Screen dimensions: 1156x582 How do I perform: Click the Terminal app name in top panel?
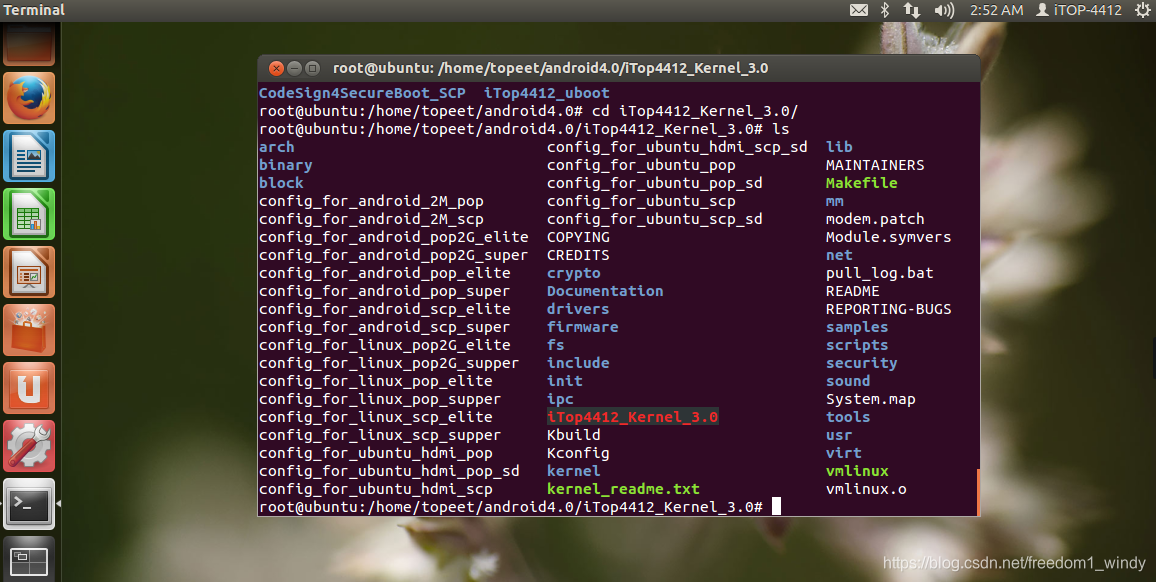coord(34,10)
